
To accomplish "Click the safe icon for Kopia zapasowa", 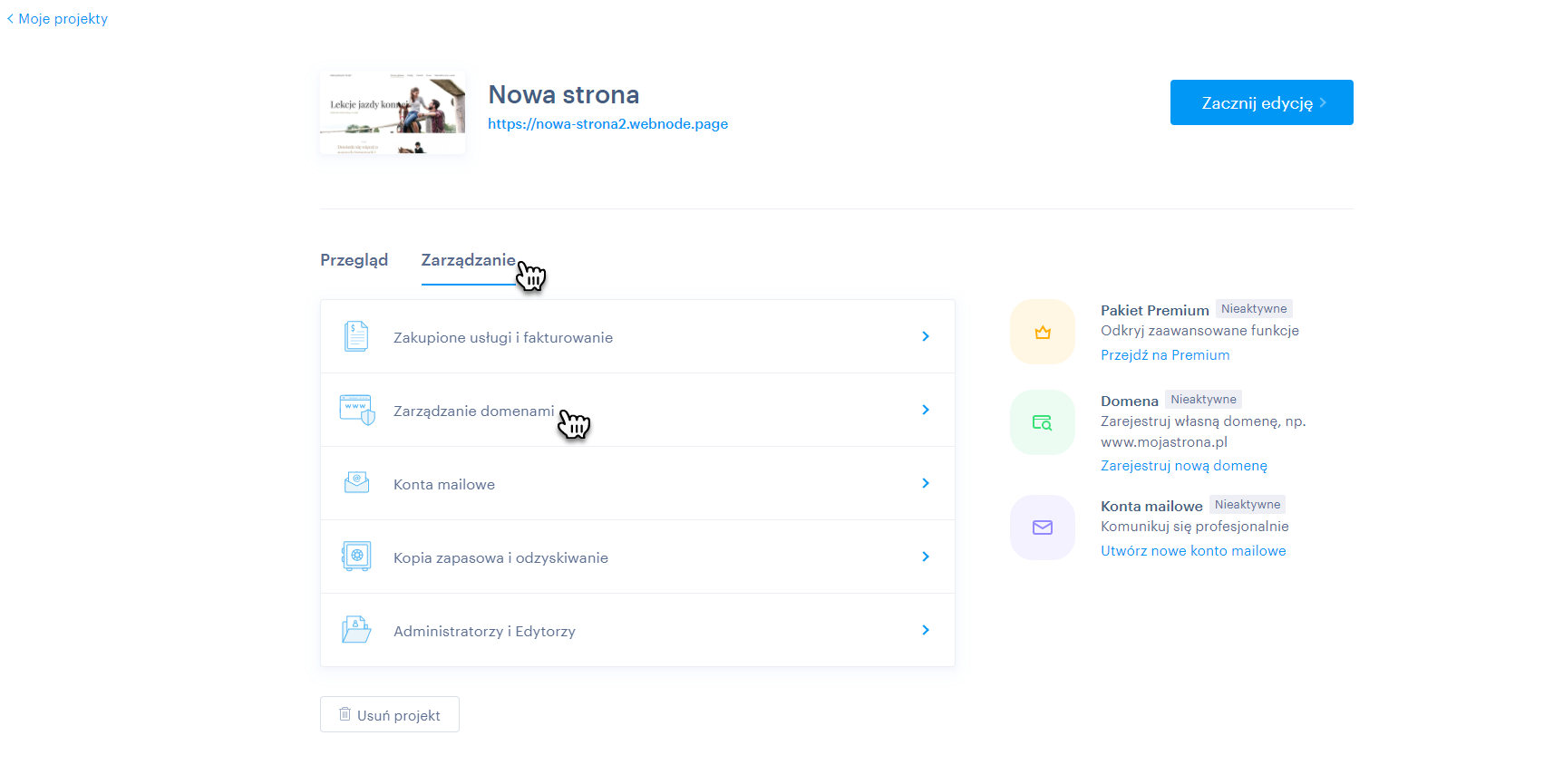I will click(x=356, y=556).
